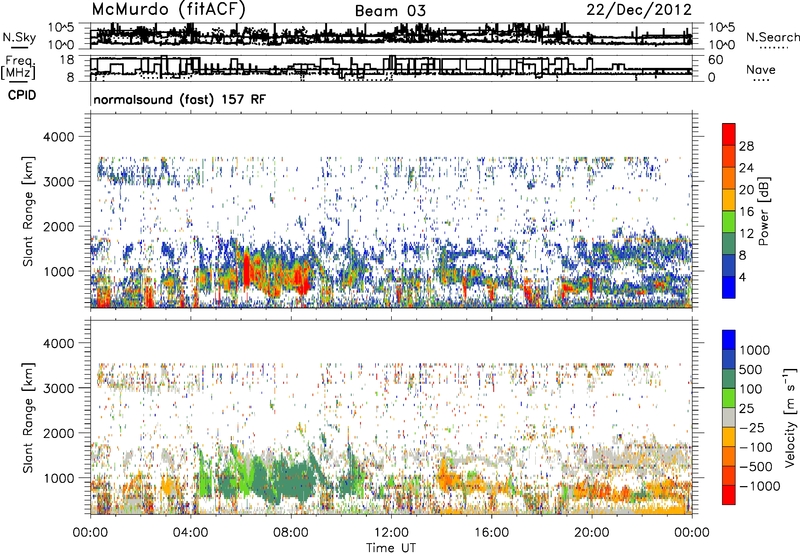Click the 20:00 time tick label
Screen dimensions: 800x554
pos(591,533)
